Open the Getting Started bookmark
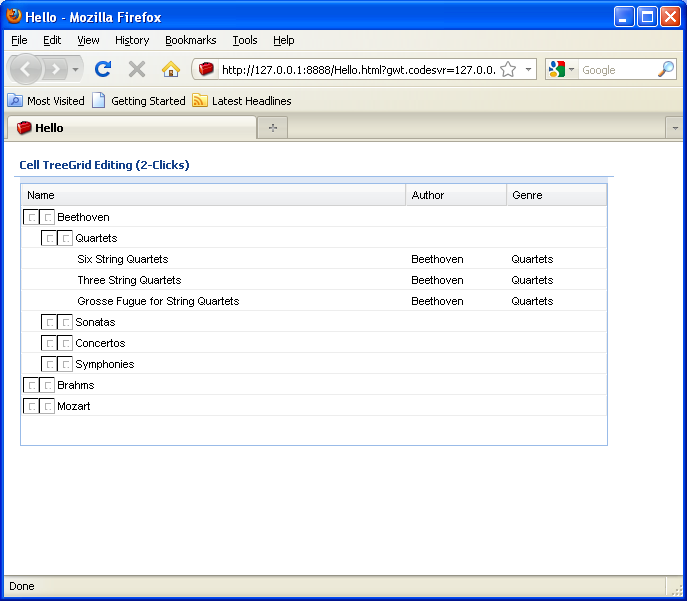This screenshot has height=601, width=687. (x=138, y=101)
